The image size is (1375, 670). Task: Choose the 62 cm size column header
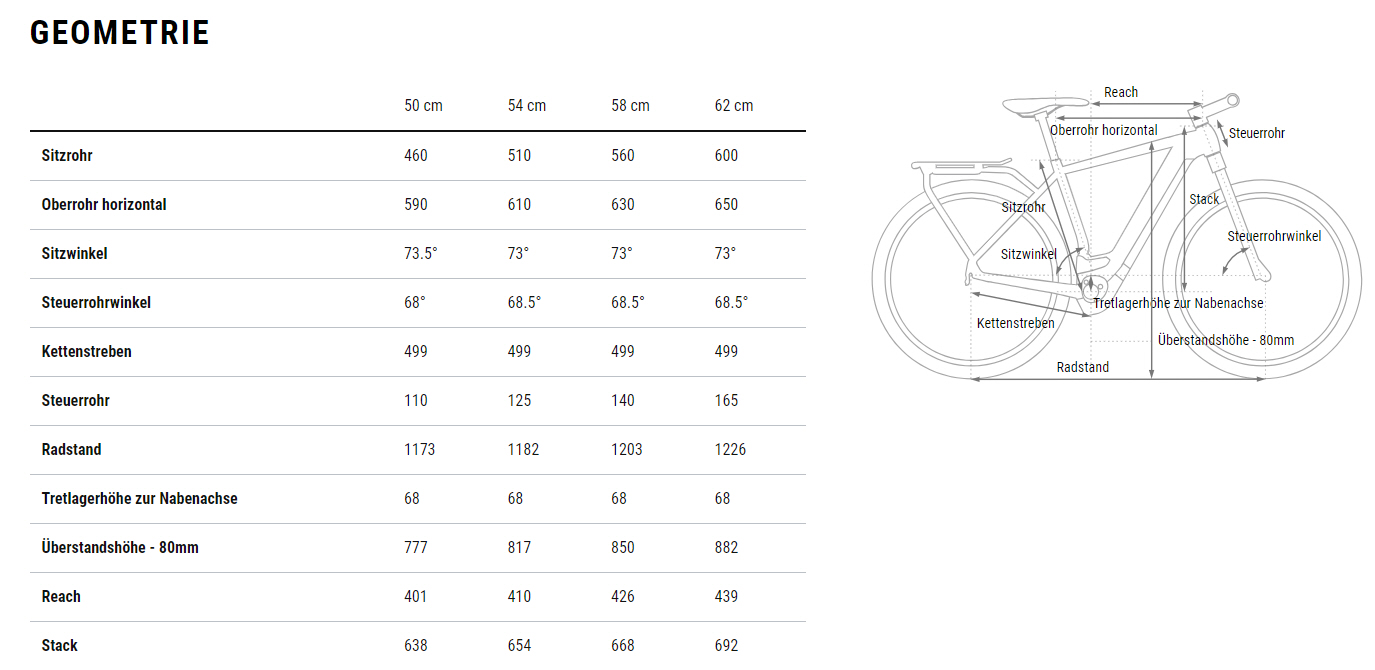point(734,106)
